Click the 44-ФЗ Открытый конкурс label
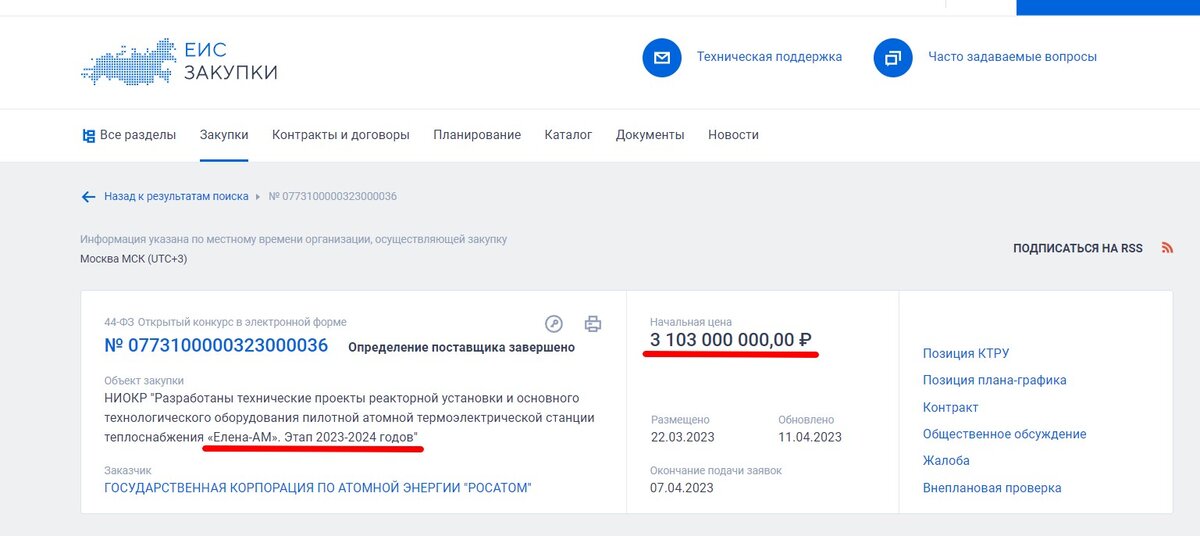Screen dimensions: 1200x536 225,322
